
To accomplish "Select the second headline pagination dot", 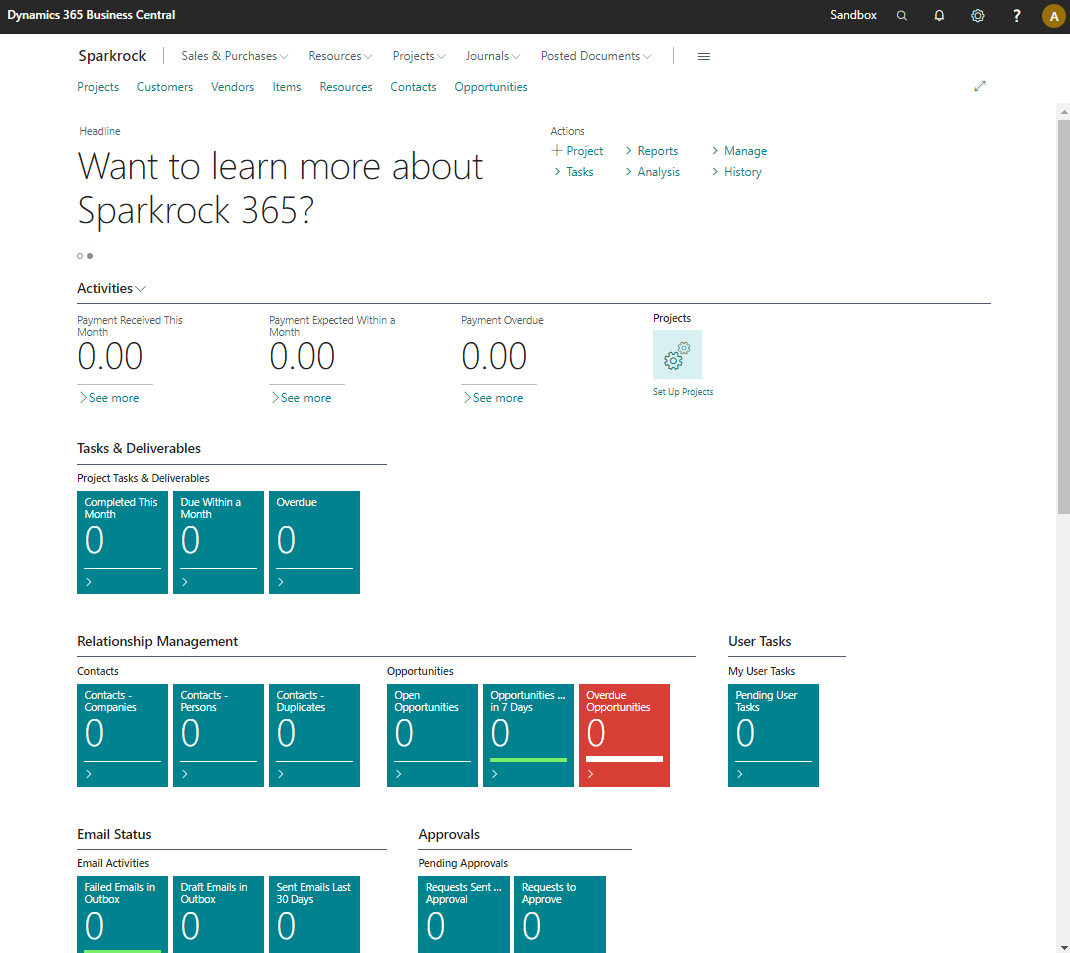I will pyautogui.click(x=90, y=256).
